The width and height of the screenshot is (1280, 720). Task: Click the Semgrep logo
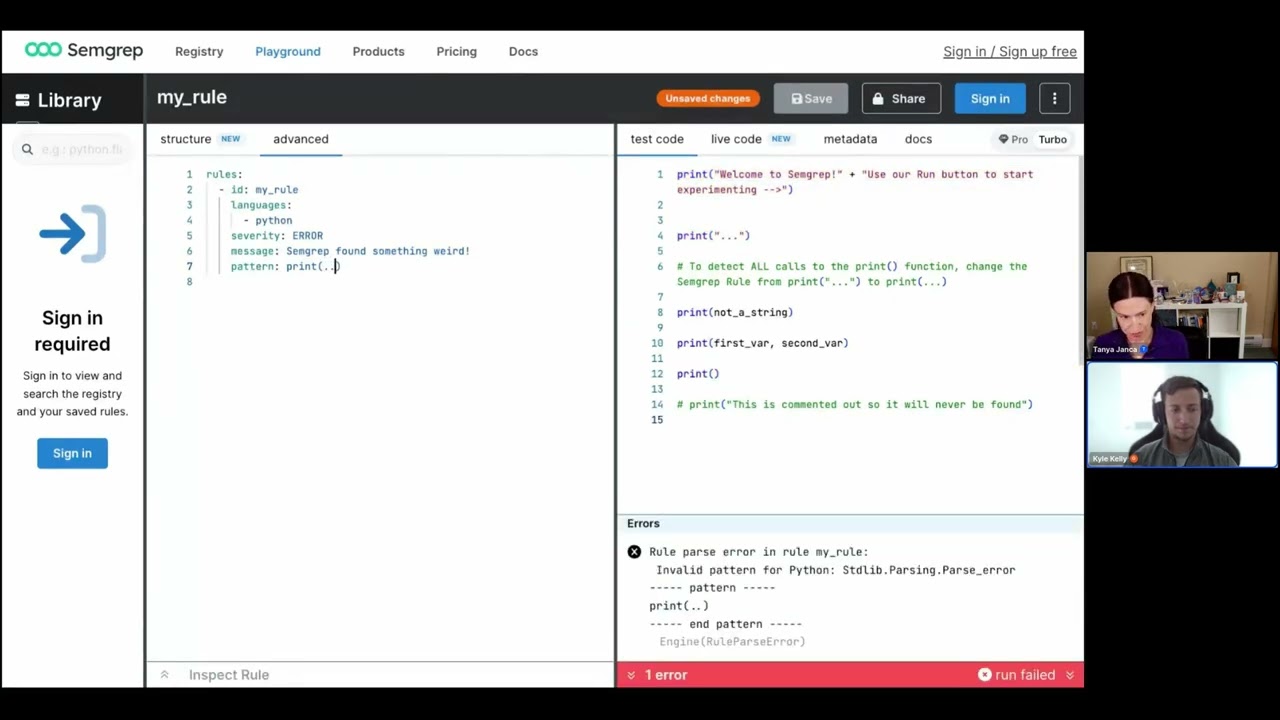tap(84, 50)
